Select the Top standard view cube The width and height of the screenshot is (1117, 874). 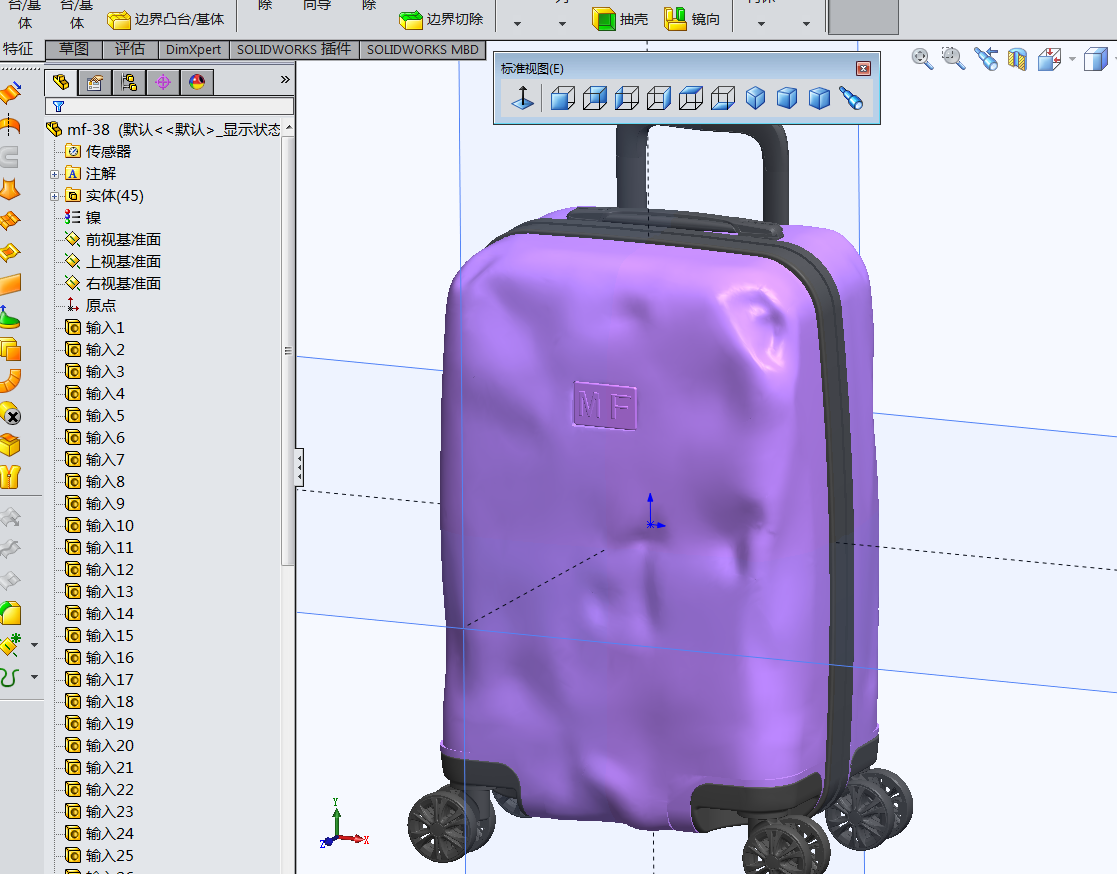pos(691,98)
